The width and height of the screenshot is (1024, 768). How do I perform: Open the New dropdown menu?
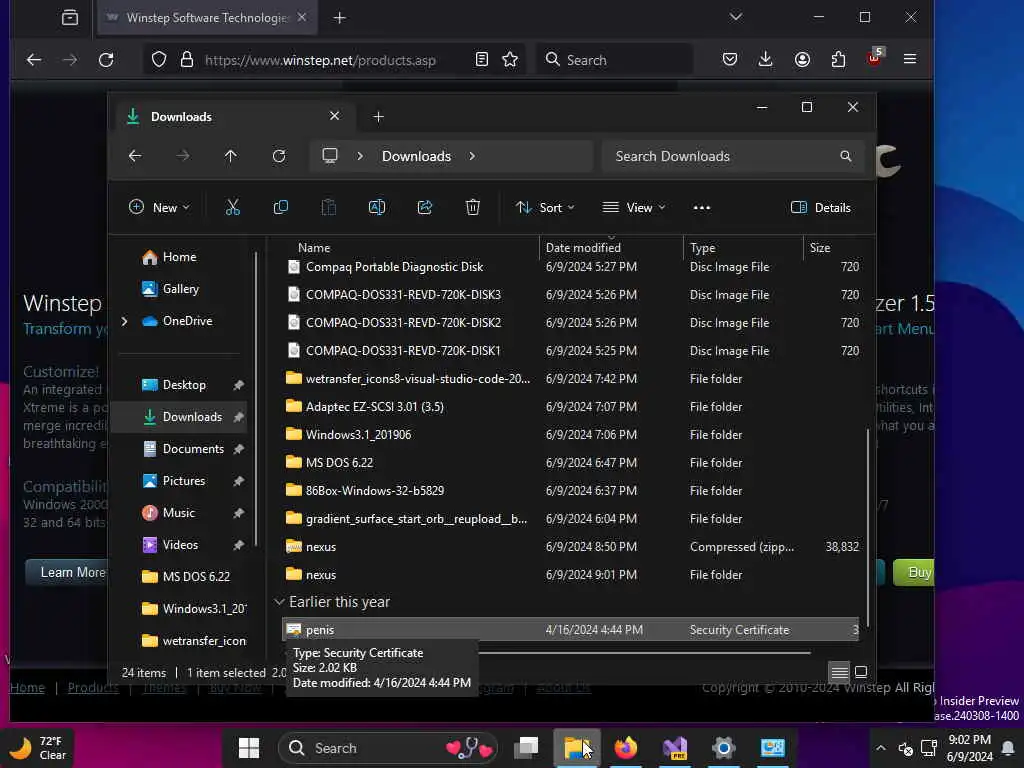159,208
